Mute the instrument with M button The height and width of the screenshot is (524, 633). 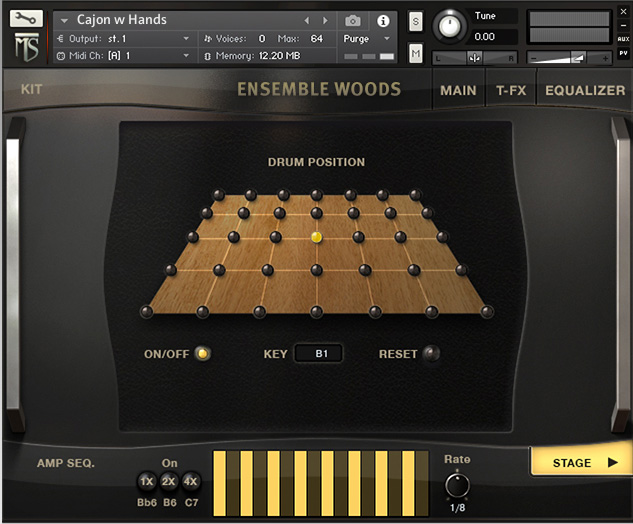click(x=415, y=53)
